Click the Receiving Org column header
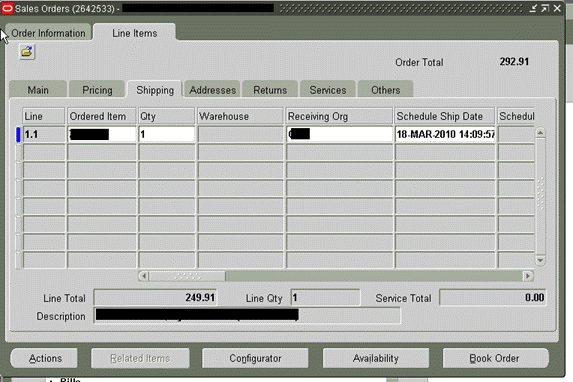The height and width of the screenshot is (382, 573). click(x=339, y=116)
